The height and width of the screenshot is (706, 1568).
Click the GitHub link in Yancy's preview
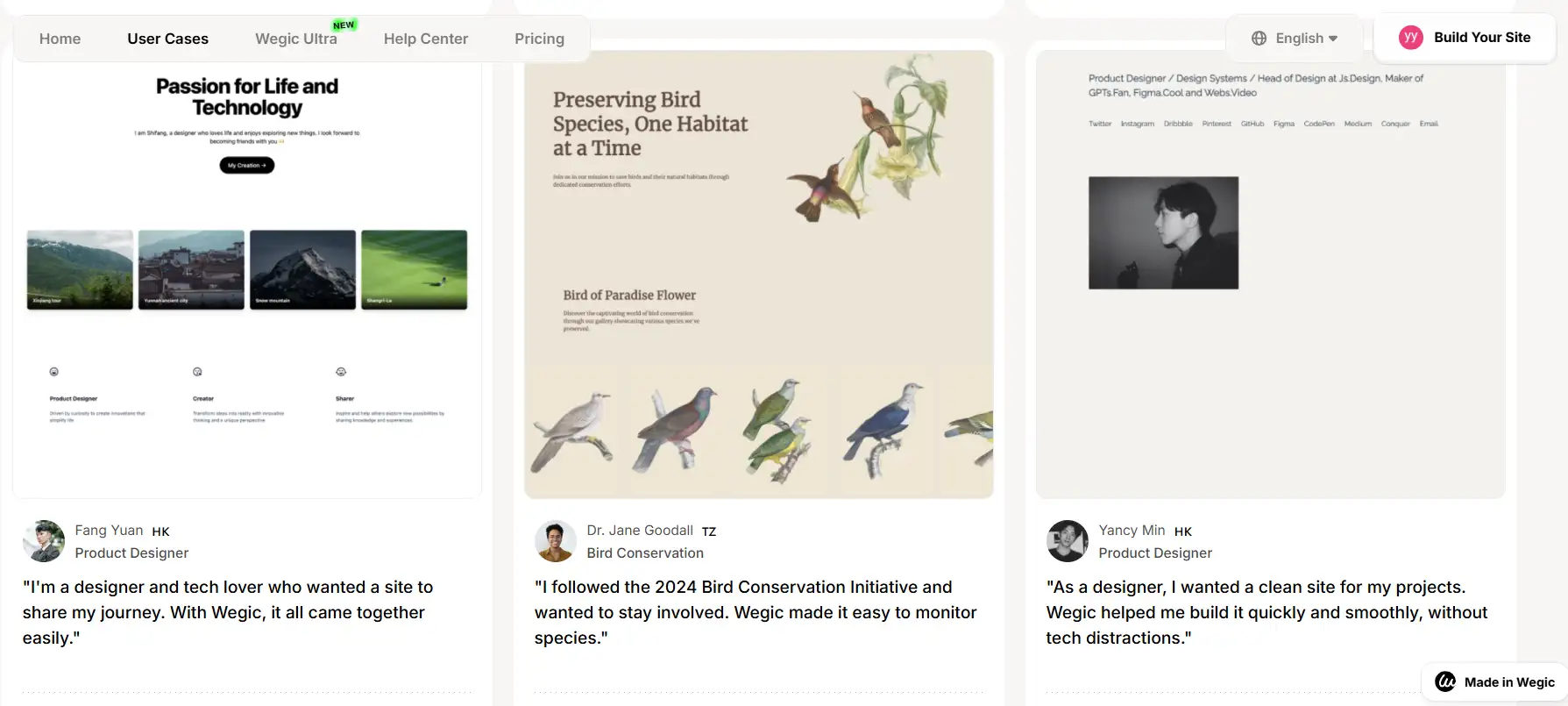[x=1252, y=124]
